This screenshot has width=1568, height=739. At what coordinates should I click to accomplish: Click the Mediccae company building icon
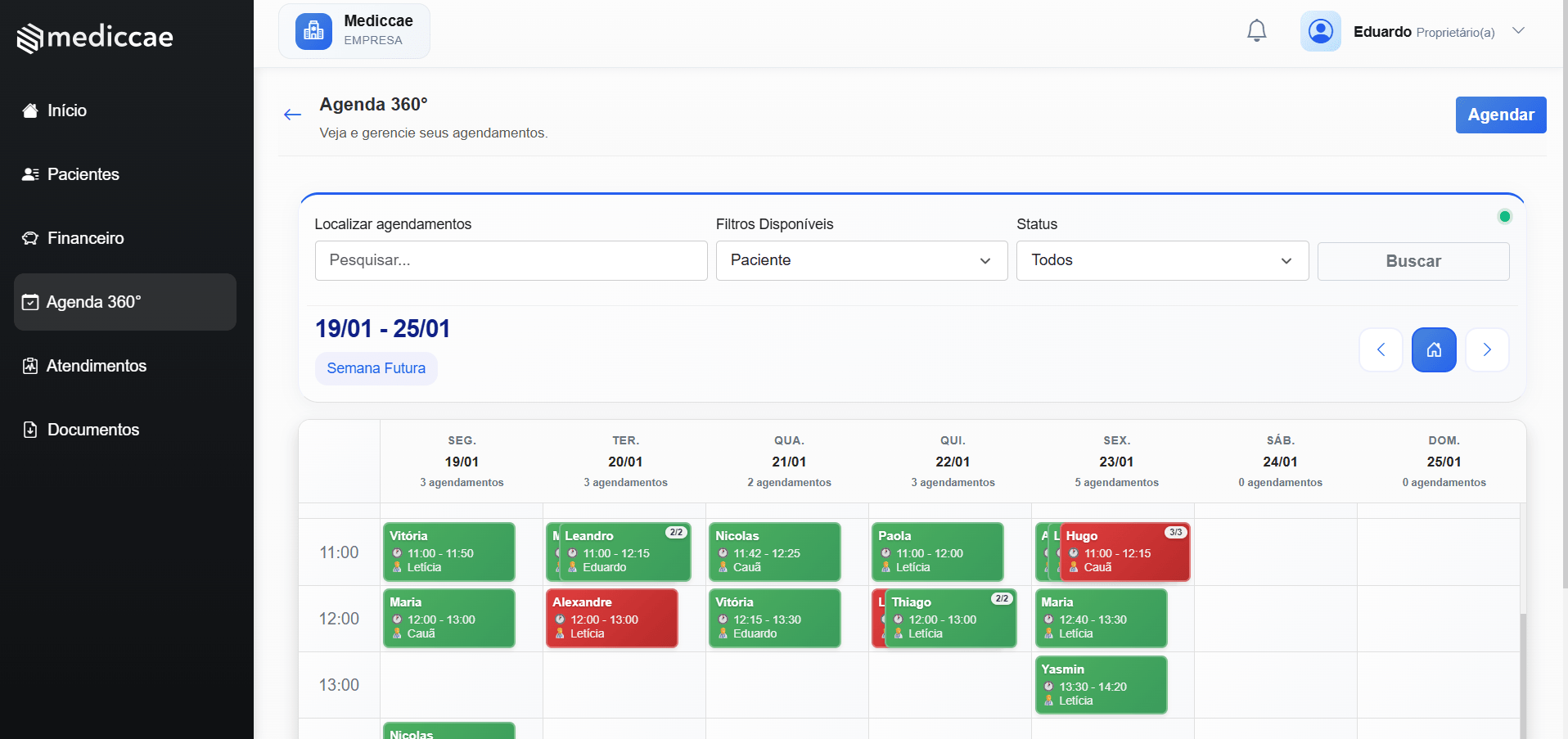tap(313, 31)
